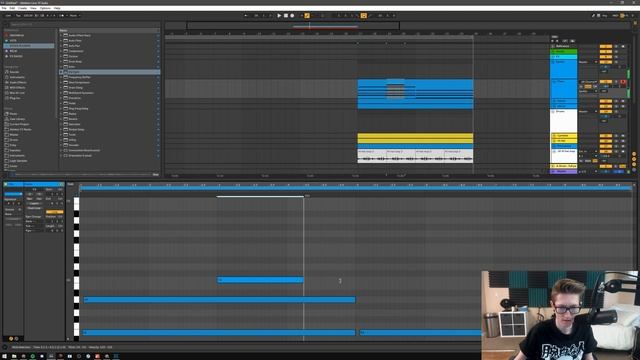Stop playback with the Stop button
640x360 pixels.
[286, 16]
